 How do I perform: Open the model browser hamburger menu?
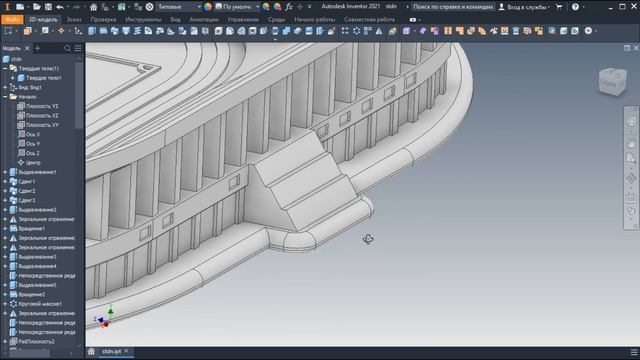point(78,49)
